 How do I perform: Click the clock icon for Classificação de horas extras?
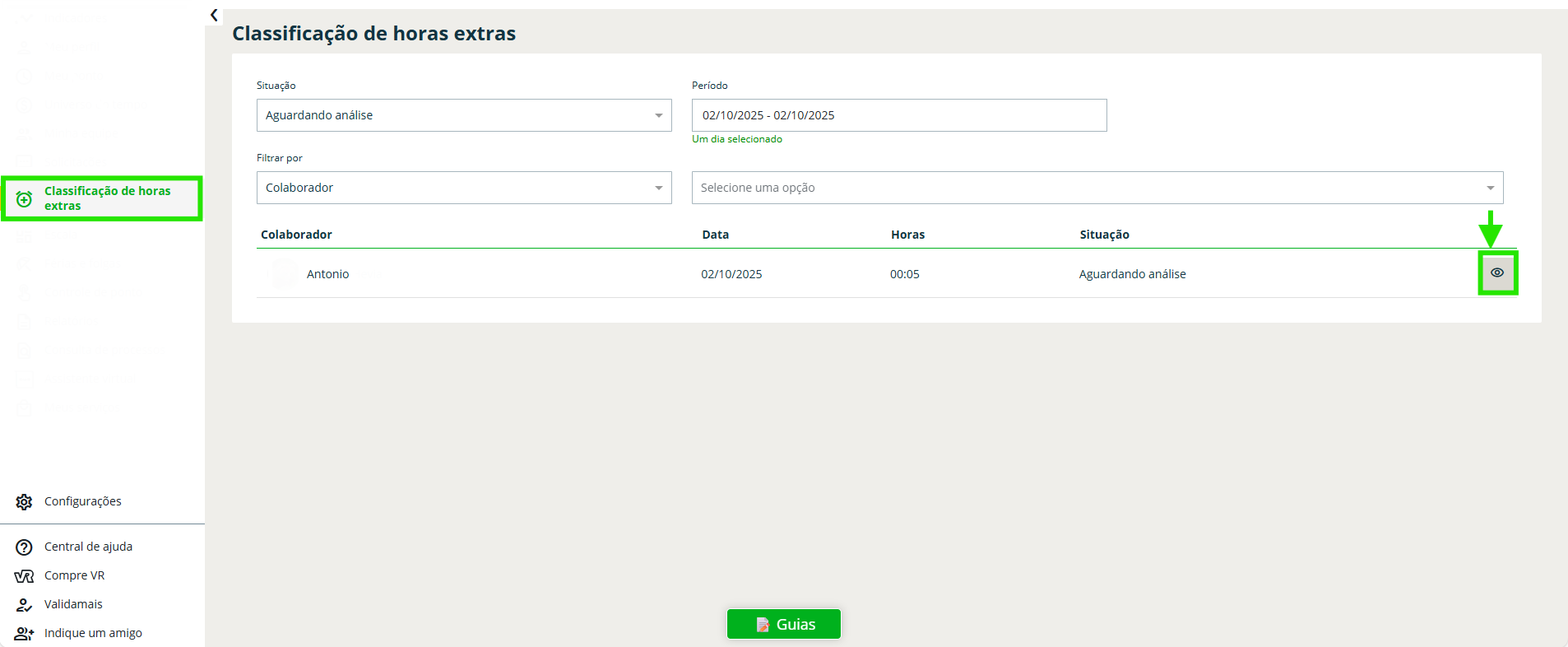[25, 199]
